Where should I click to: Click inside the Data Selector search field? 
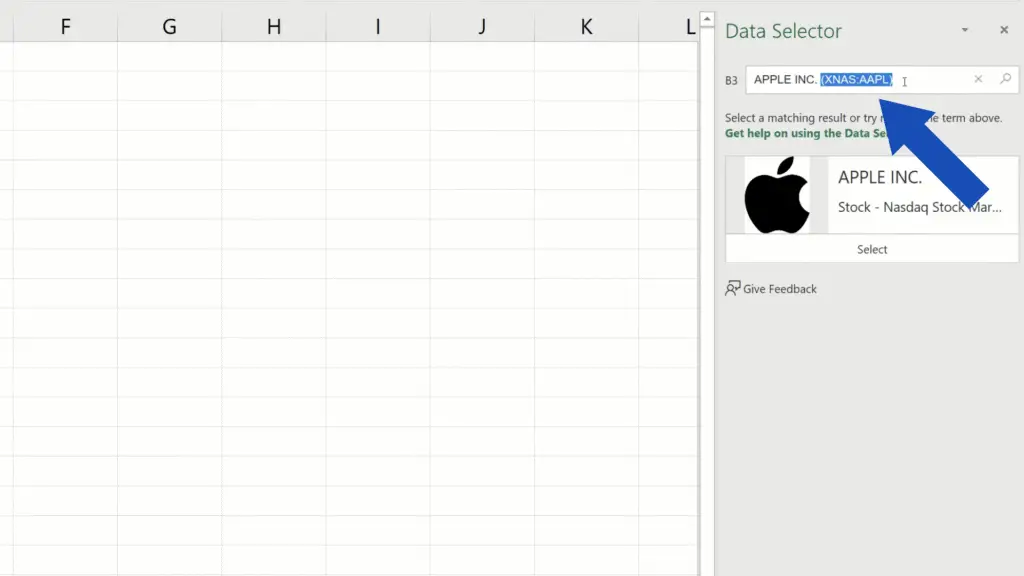point(882,80)
